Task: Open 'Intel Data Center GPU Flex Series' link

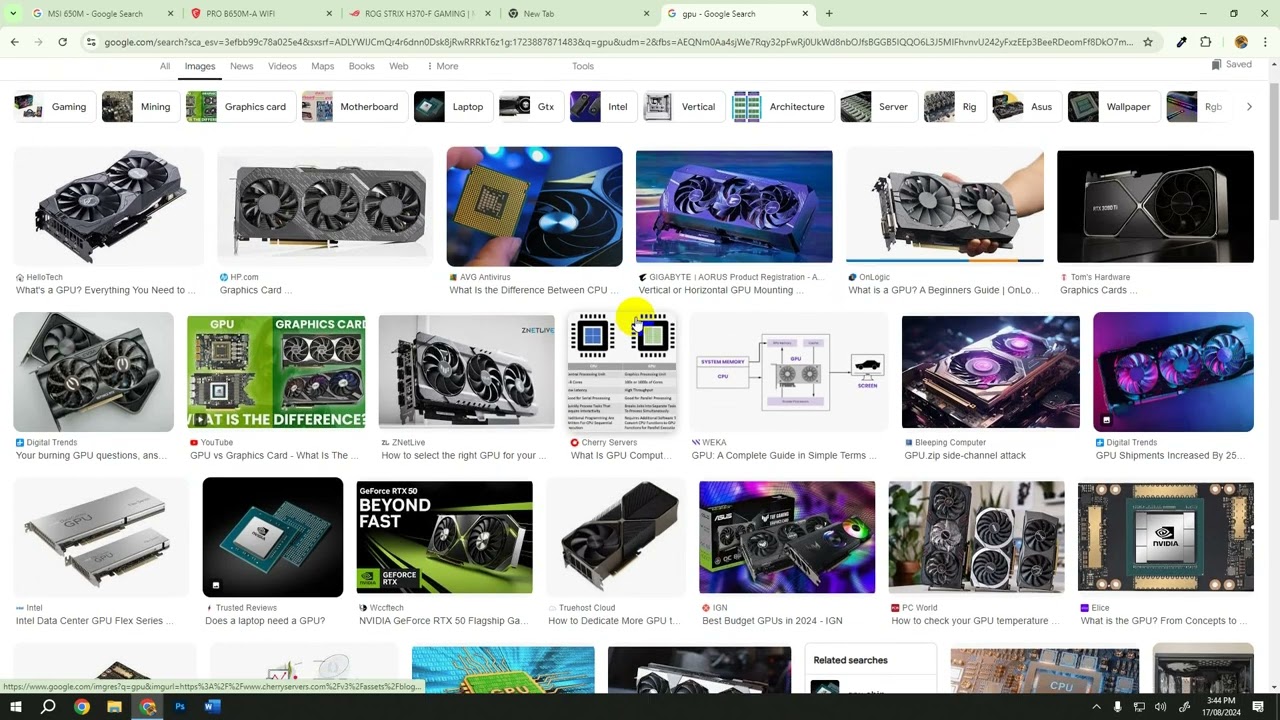Action: click(x=95, y=621)
